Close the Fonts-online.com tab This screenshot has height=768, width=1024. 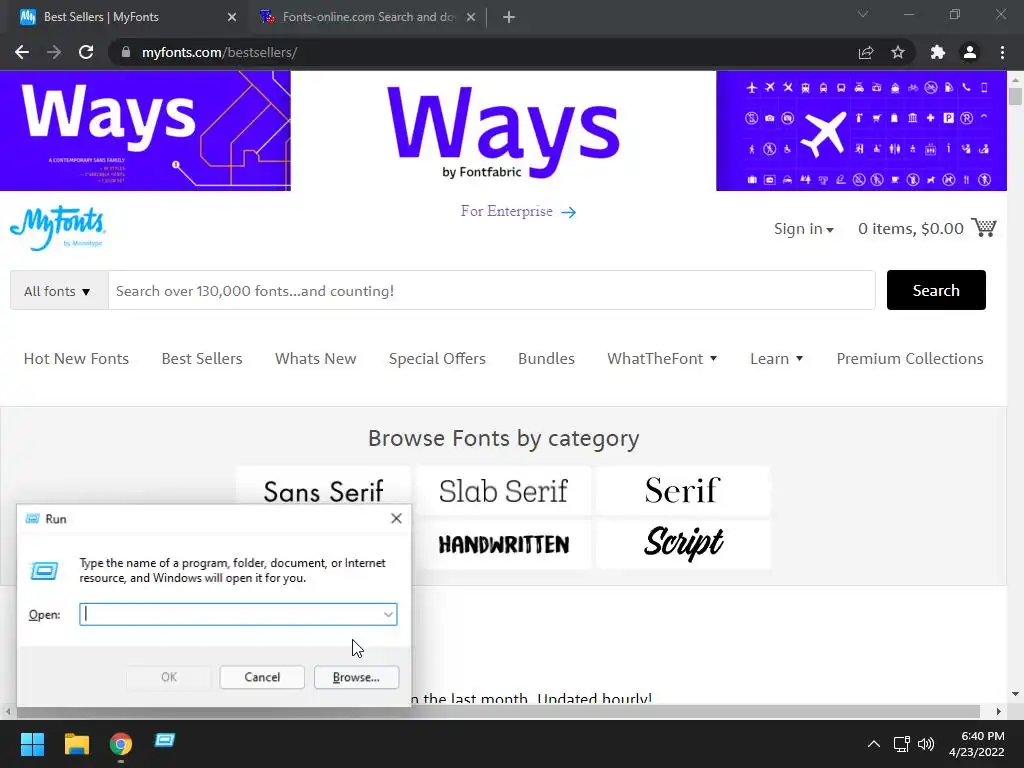pos(471,17)
